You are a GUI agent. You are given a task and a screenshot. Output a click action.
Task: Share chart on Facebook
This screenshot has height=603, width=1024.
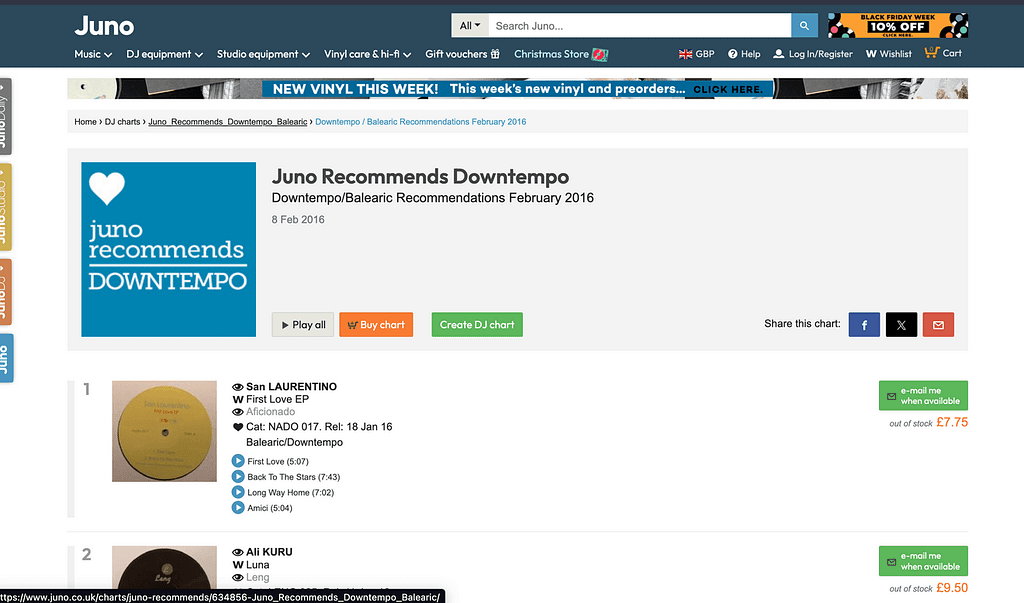(864, 325)
